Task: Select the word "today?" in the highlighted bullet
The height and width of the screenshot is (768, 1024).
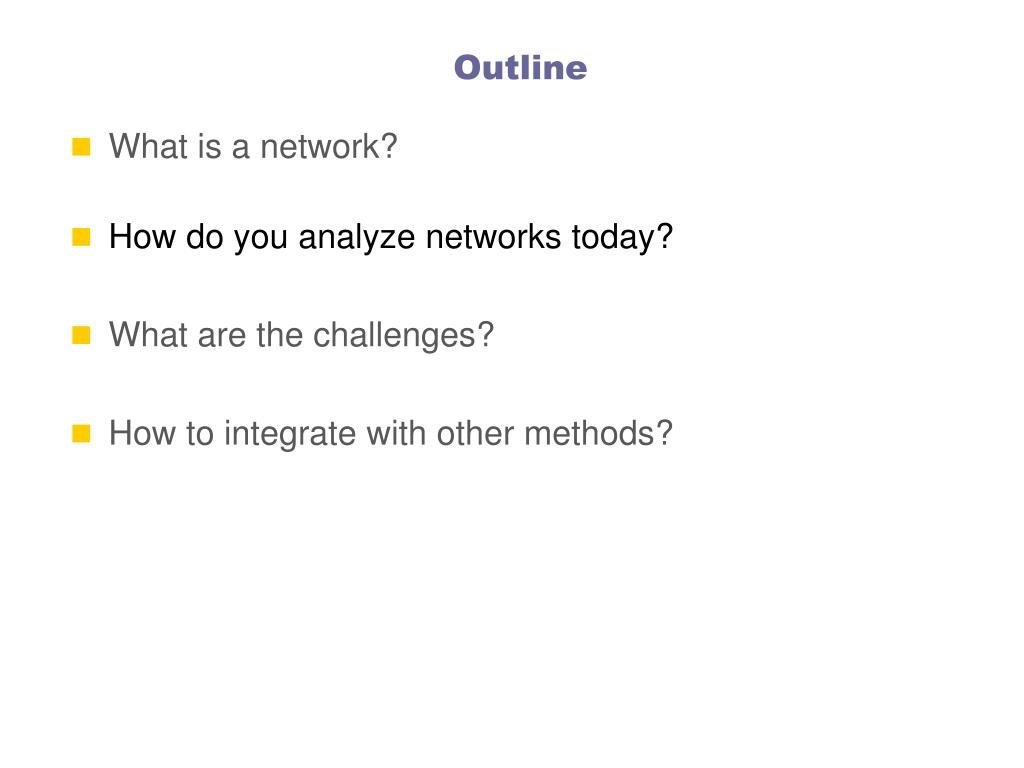Action: click(x=622, y=239)
